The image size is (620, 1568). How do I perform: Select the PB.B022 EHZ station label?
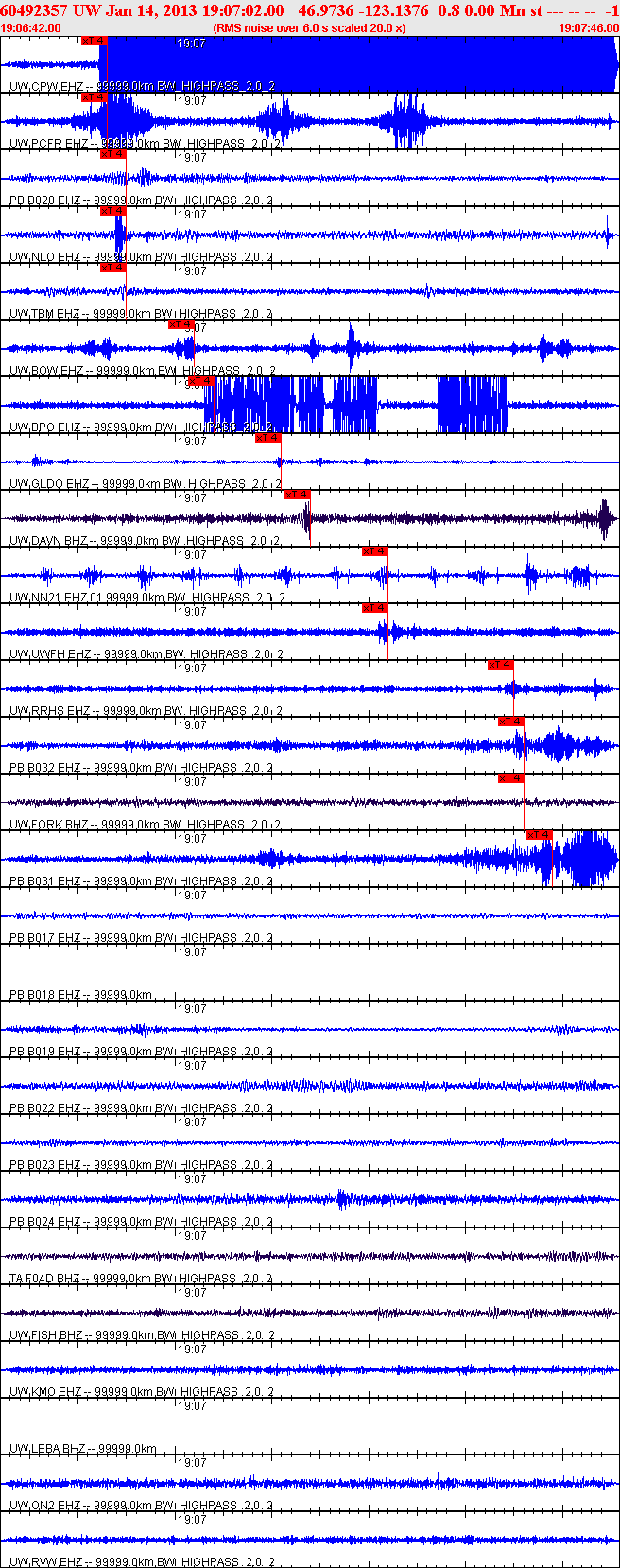click(x=44, y=1108)
